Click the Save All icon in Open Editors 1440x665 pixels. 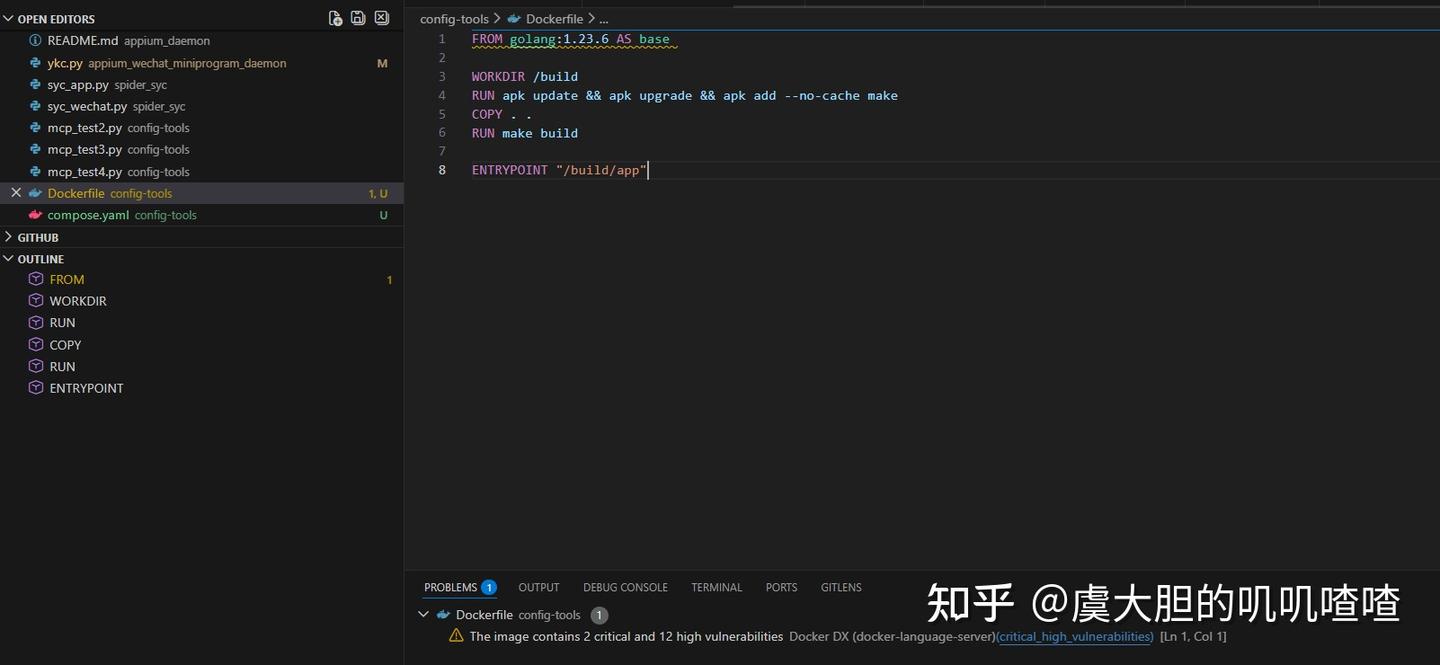[x=358, y=17]
